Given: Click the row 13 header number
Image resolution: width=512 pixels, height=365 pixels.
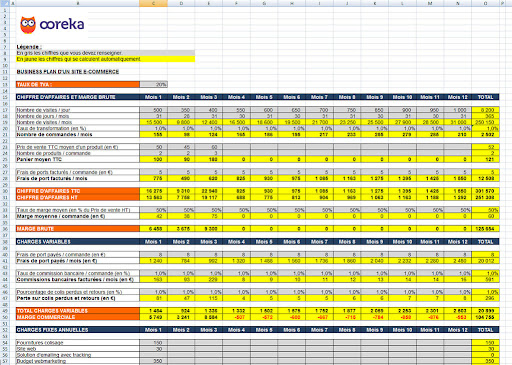Looking at the screenshot, I should click(5, 85).
